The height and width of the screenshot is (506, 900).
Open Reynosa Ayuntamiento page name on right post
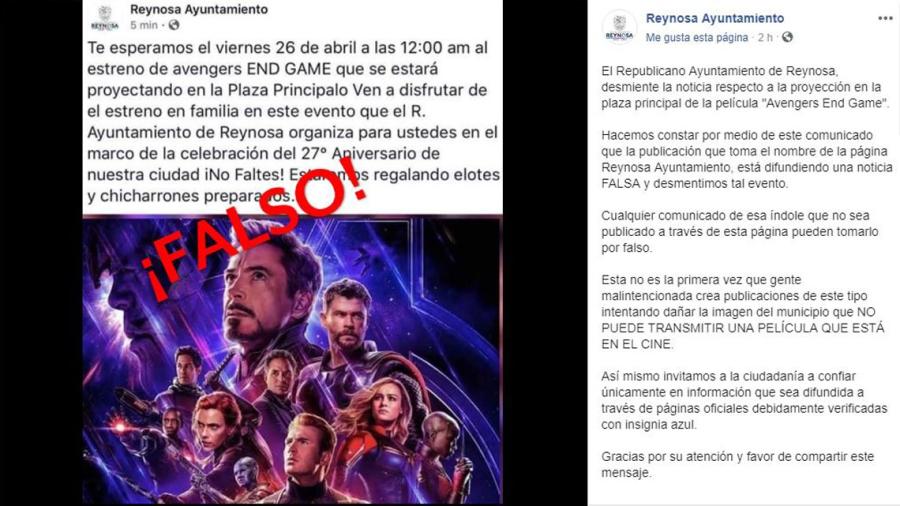pos(715,18)
